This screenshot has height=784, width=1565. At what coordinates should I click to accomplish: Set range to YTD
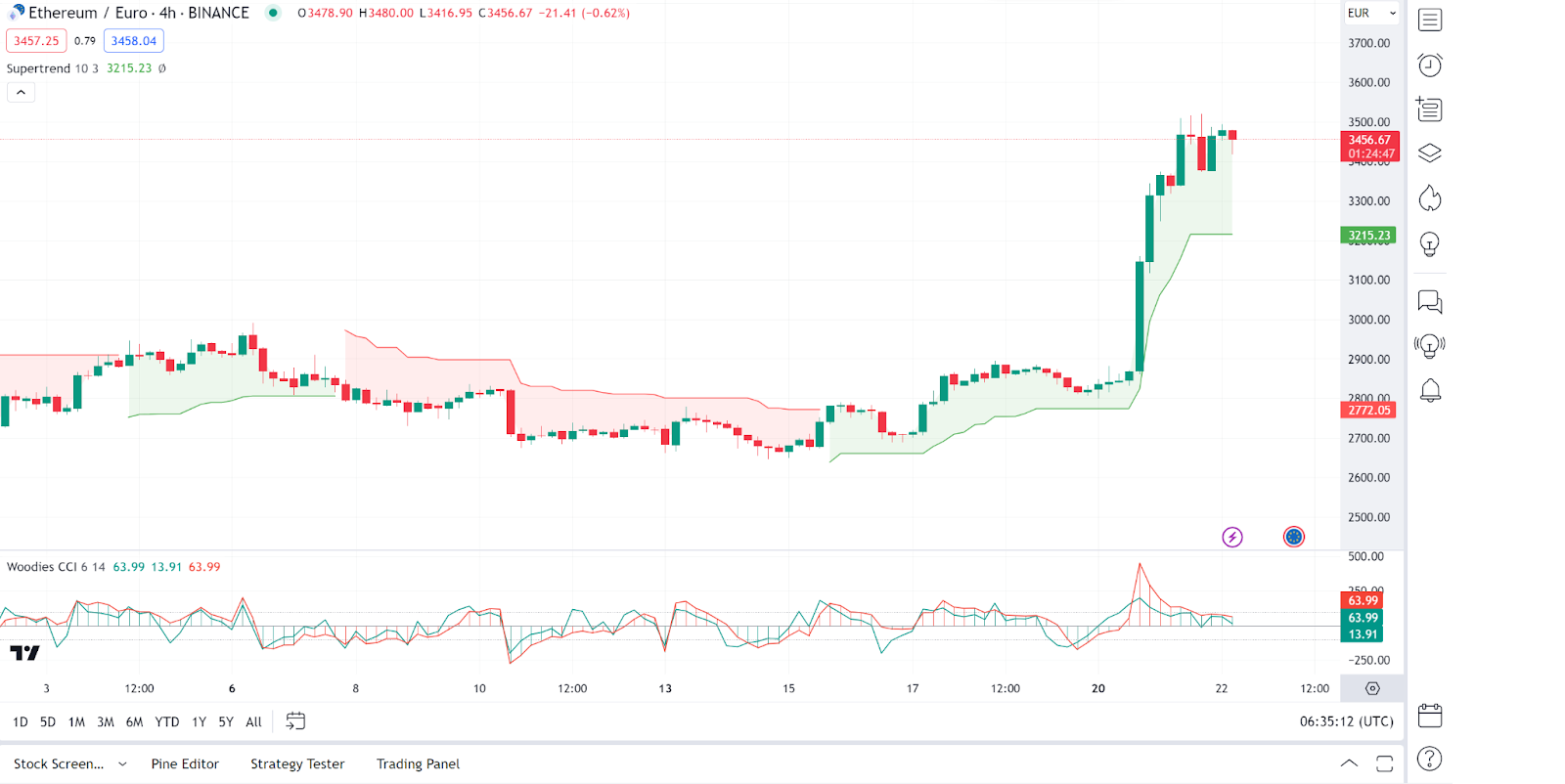[x=167, y=722]
